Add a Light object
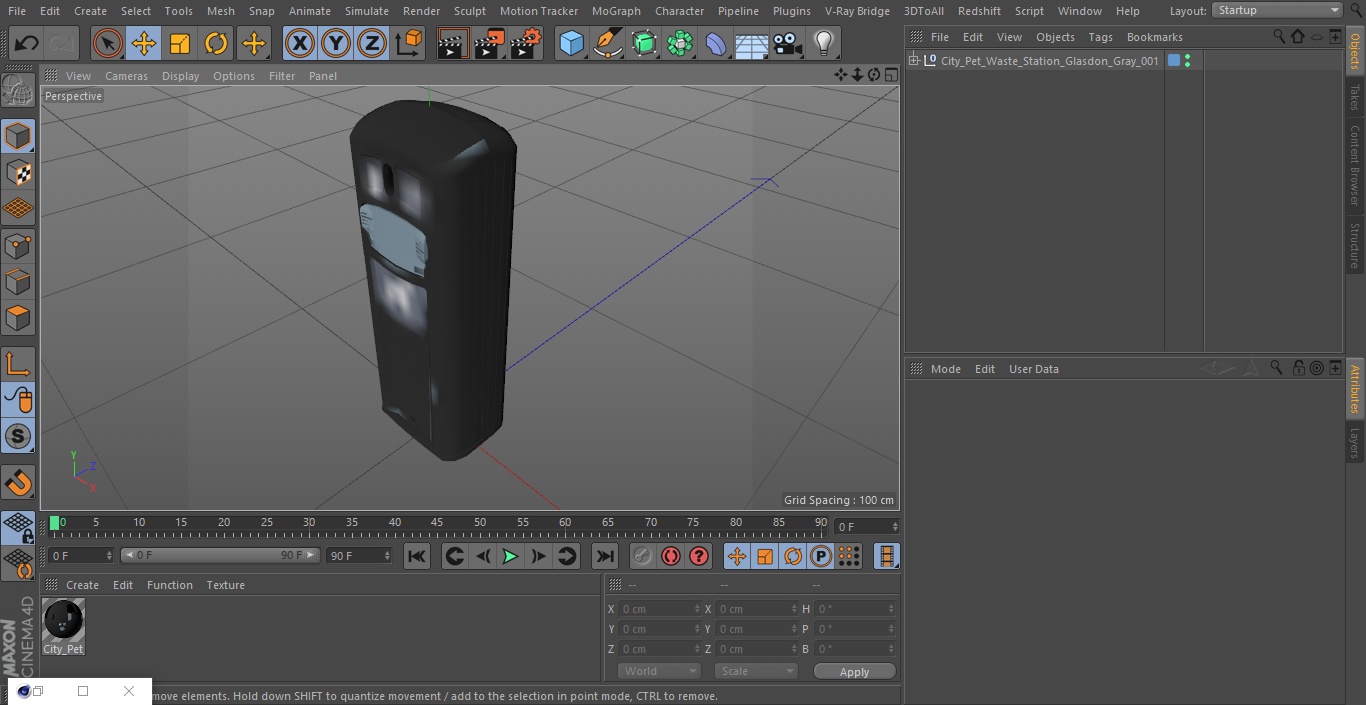Screen dimensions: 1366x705 point(823,43)
